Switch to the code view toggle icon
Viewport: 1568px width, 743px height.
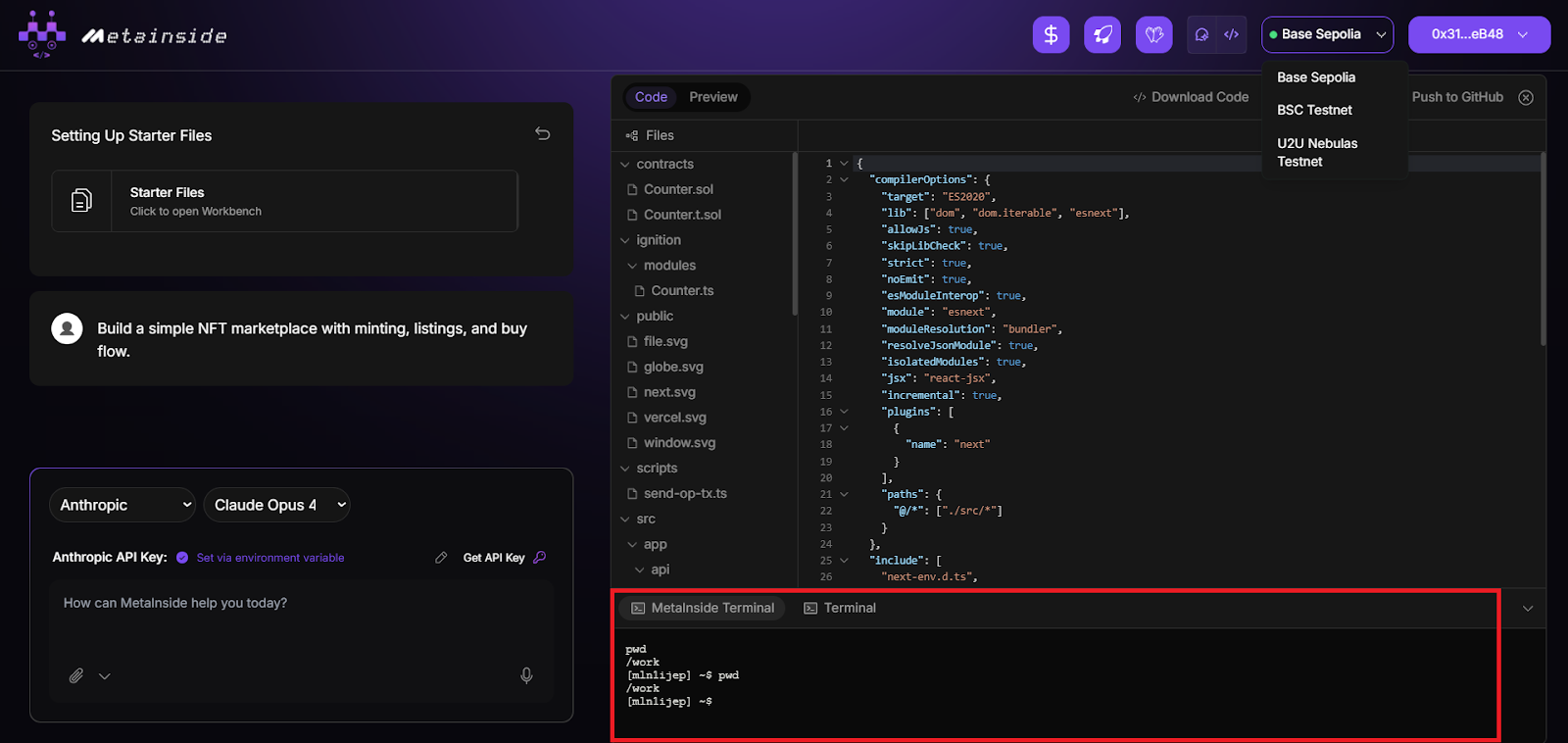coord(1232,34)
